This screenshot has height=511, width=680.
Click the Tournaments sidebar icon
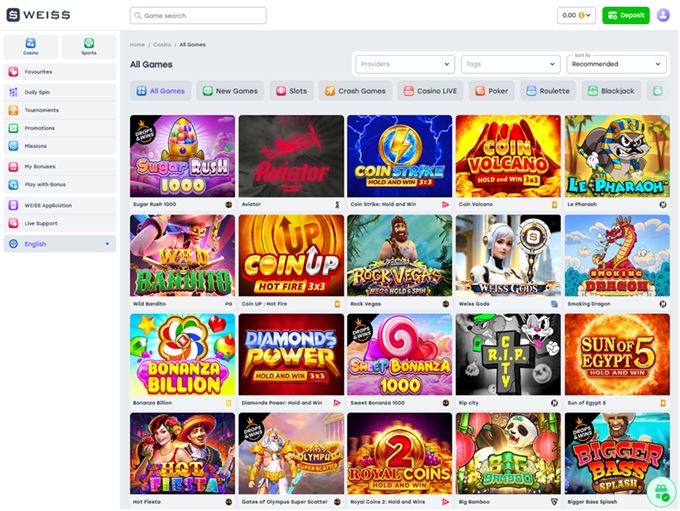[x=14, y=110]
